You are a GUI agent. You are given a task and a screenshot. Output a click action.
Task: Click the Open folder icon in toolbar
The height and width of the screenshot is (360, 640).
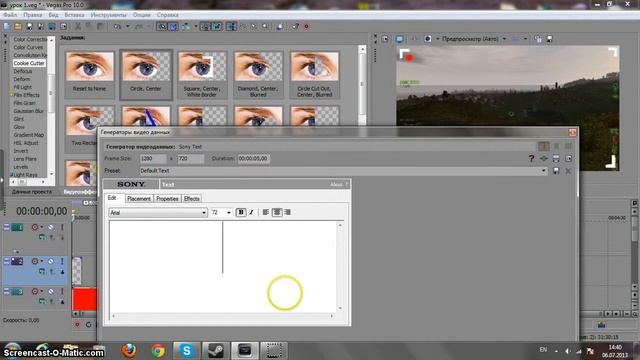tap(18, 27)
